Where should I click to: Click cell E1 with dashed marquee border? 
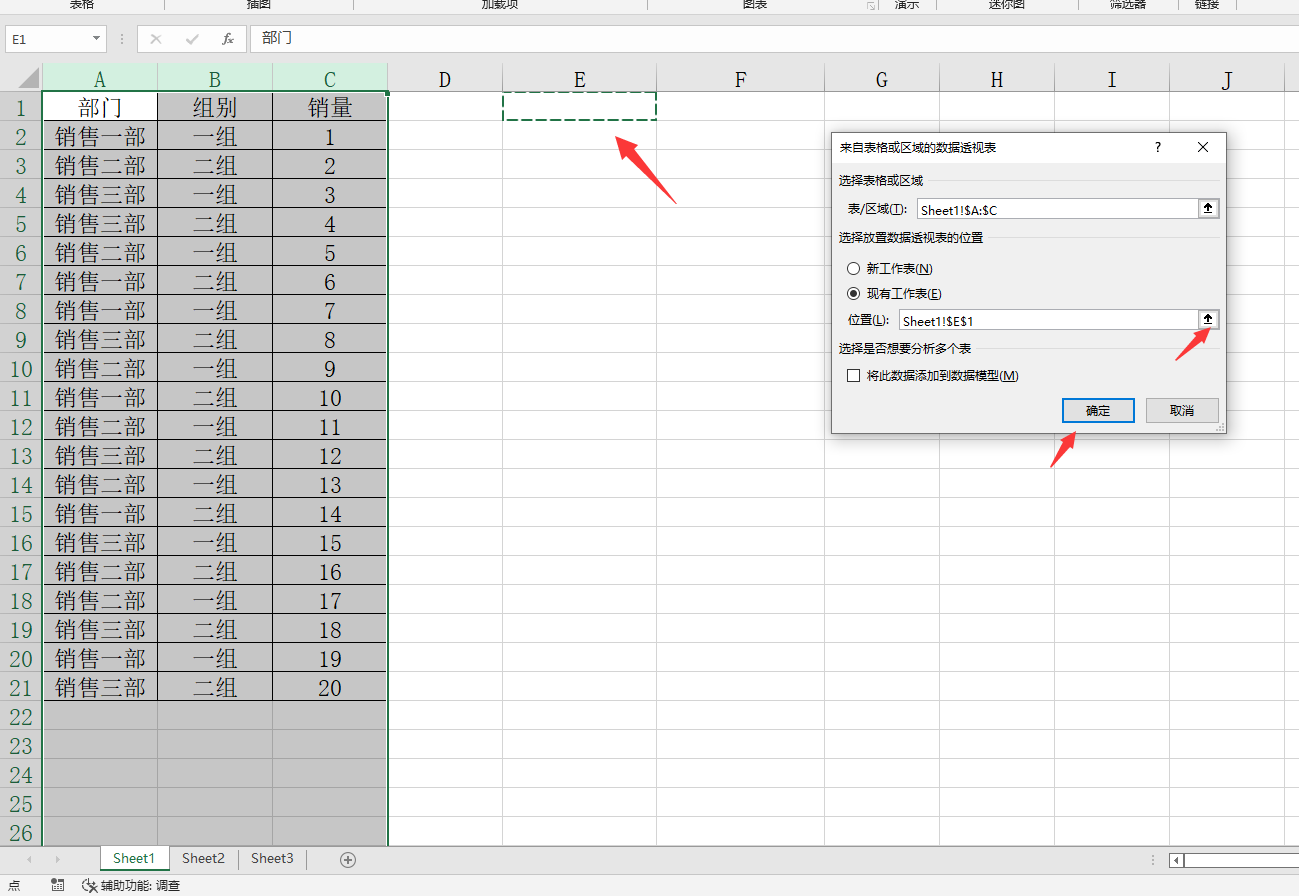(x=580, y=106)
